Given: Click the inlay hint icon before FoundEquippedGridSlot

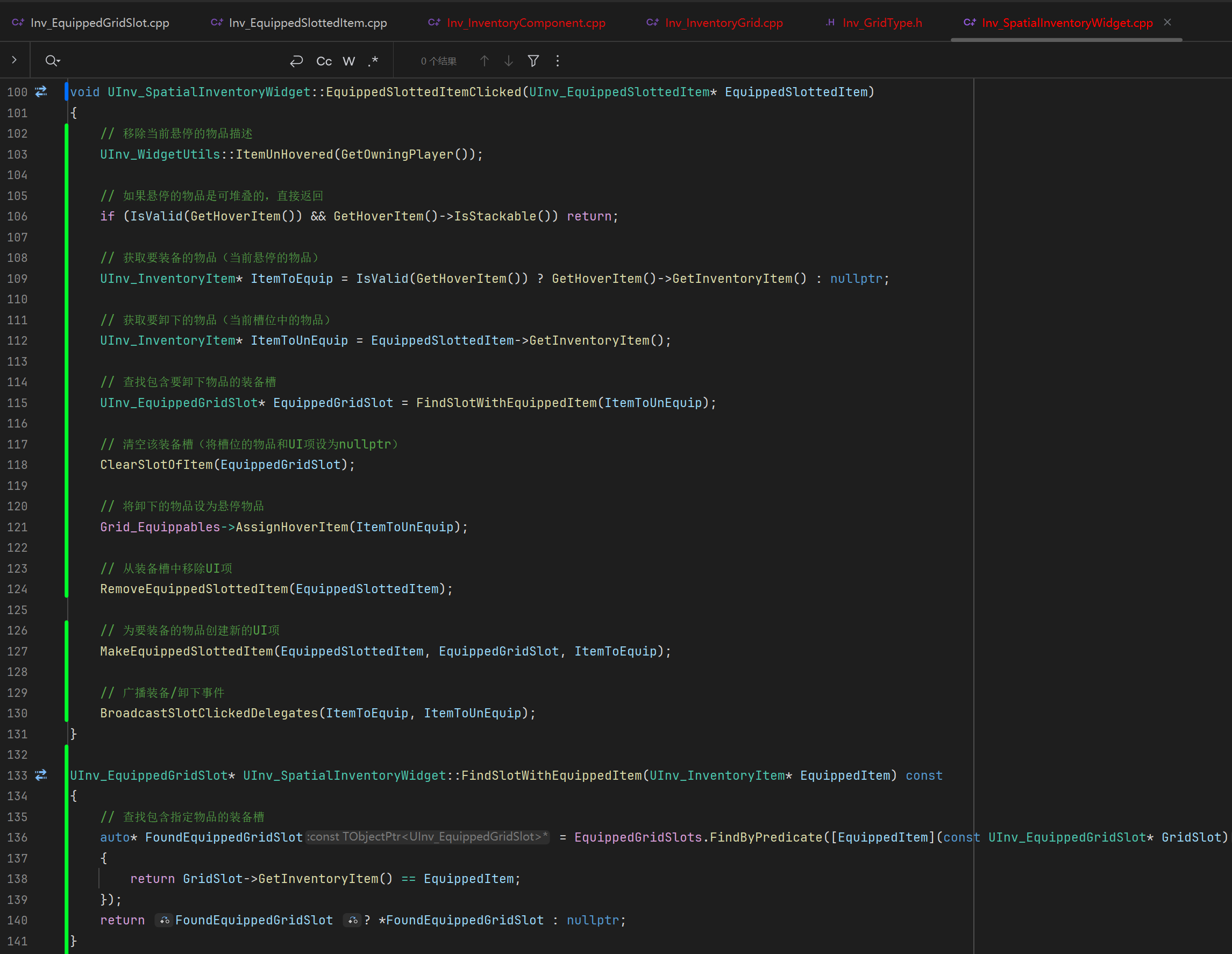Looking at the screenshot, I should (164, 920).
